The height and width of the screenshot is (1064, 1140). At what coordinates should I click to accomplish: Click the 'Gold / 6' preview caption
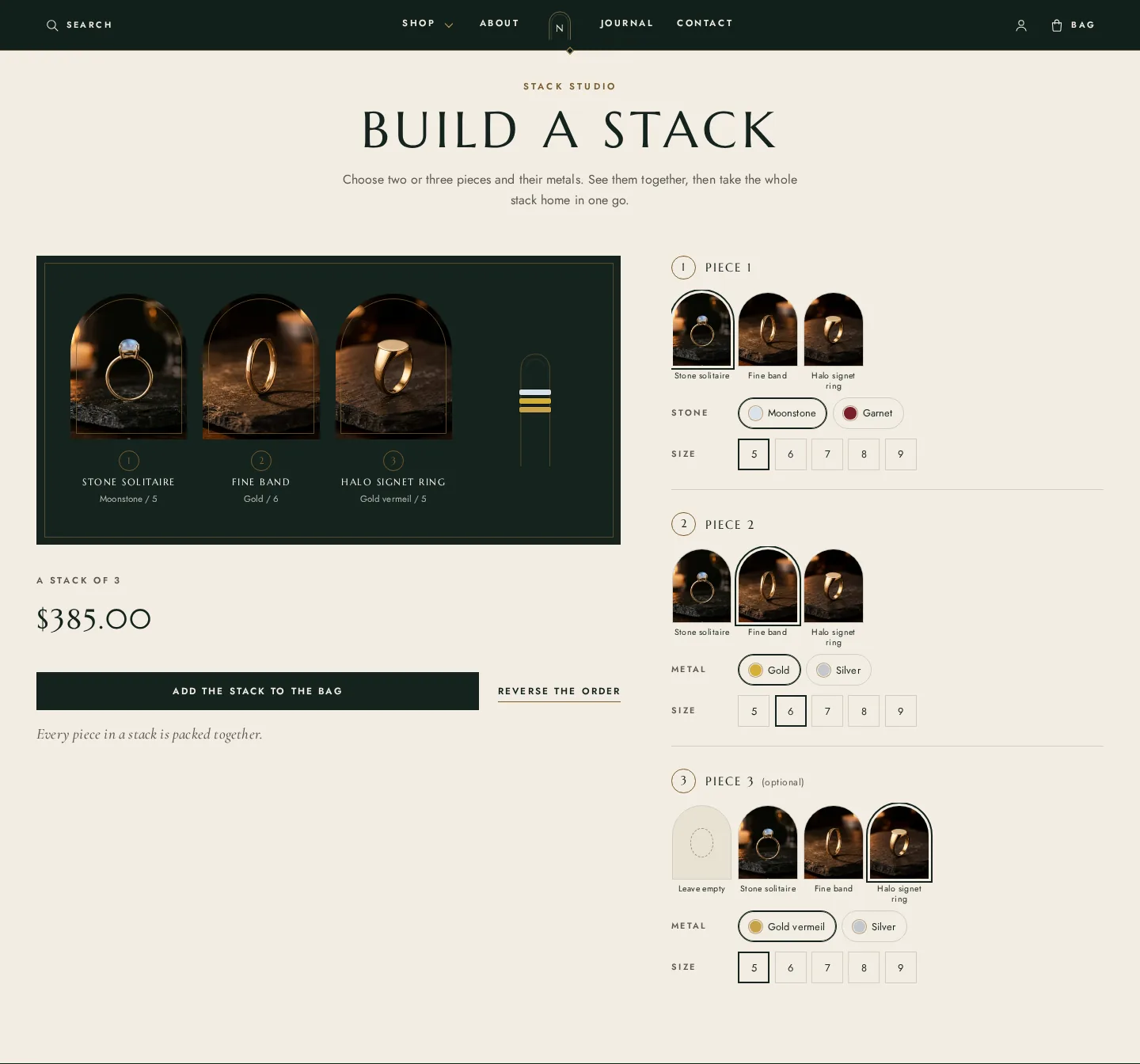point(261,499)
